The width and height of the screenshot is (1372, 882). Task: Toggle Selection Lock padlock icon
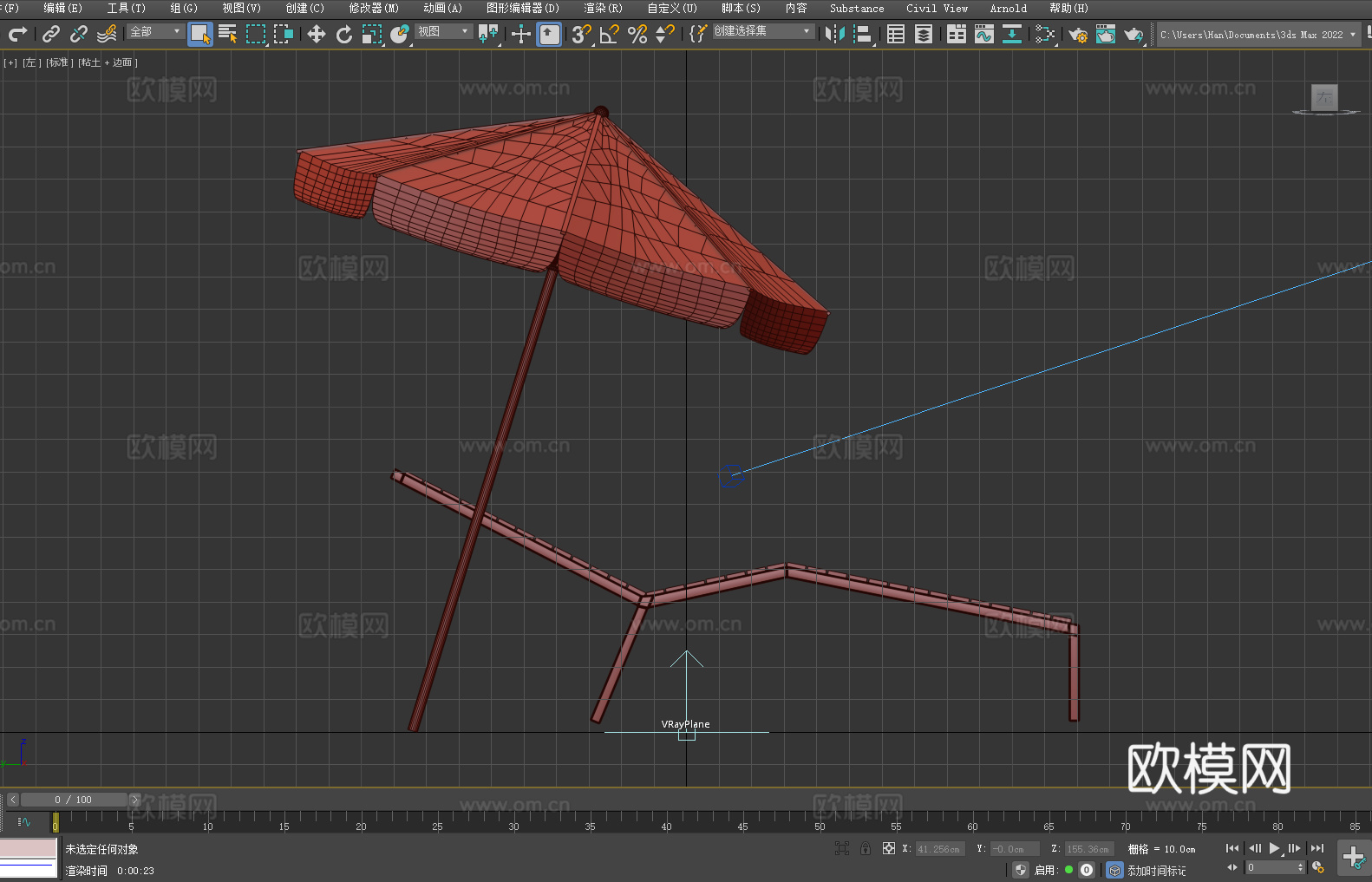[866, 849]
